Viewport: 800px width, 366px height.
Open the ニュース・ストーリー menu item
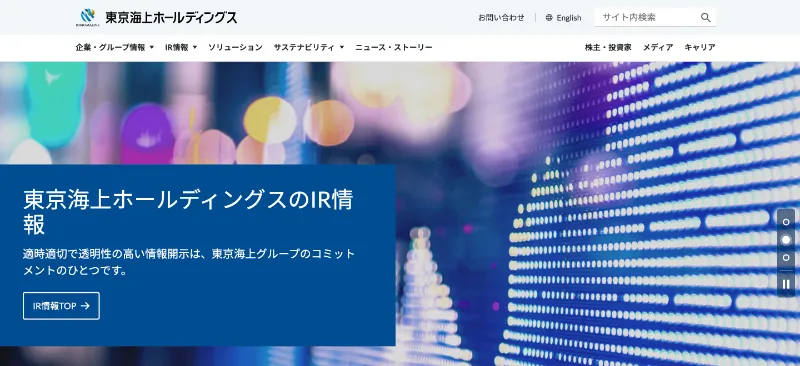394,47
